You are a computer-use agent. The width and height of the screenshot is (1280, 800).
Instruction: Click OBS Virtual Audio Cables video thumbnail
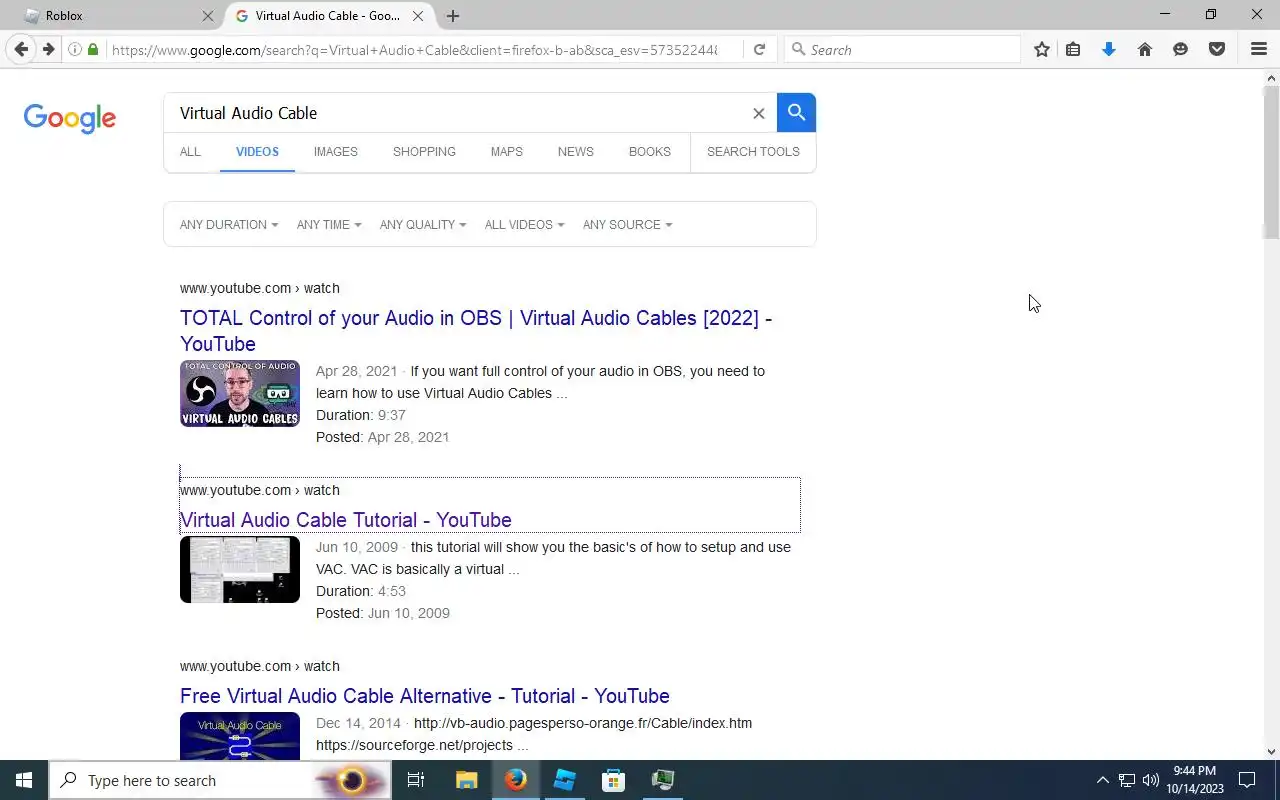point(240,394)
